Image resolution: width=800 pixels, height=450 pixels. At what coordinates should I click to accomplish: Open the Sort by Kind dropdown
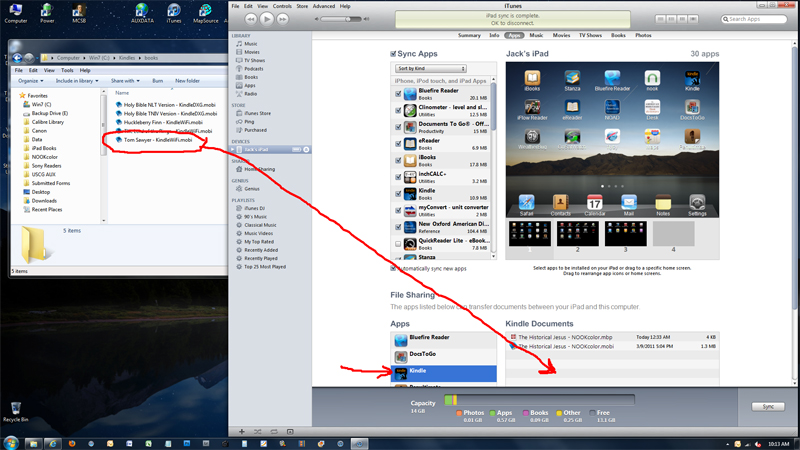pyautogui.click(x=431, y=68)
